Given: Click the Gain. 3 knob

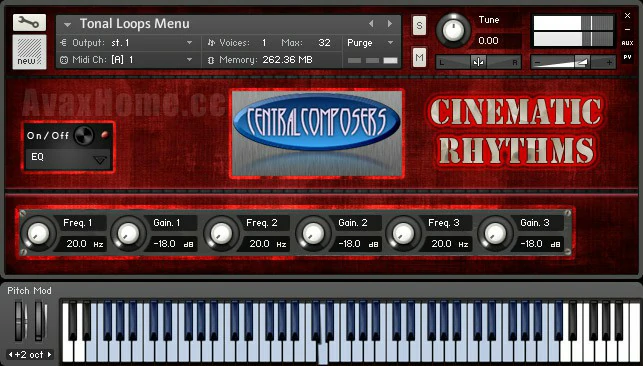Looking at the screenshot, I should point(495,234).
